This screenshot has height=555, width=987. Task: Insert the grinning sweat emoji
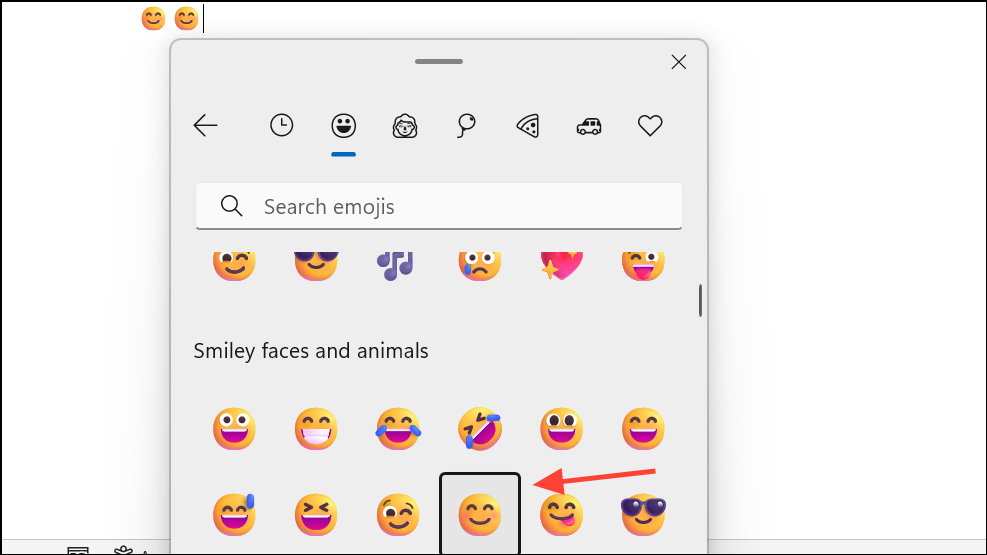coord(234,514)
